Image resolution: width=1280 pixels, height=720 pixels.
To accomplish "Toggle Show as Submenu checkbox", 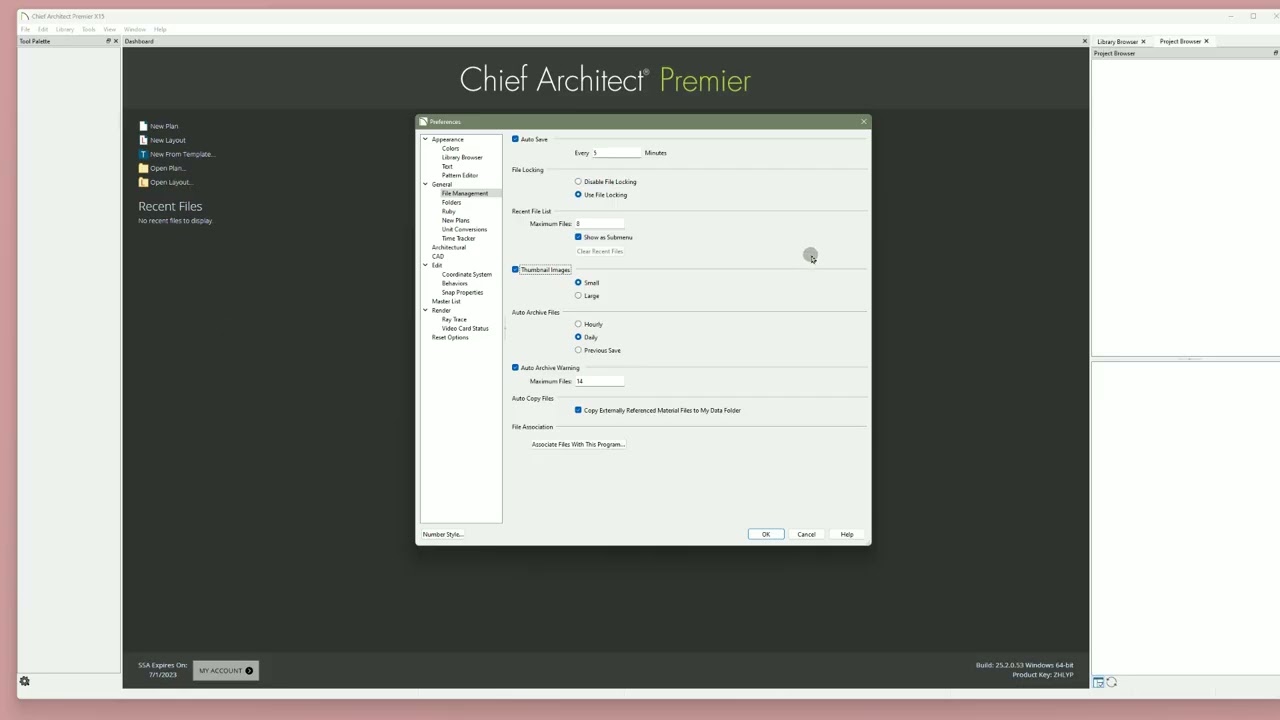I will [578, 237].
